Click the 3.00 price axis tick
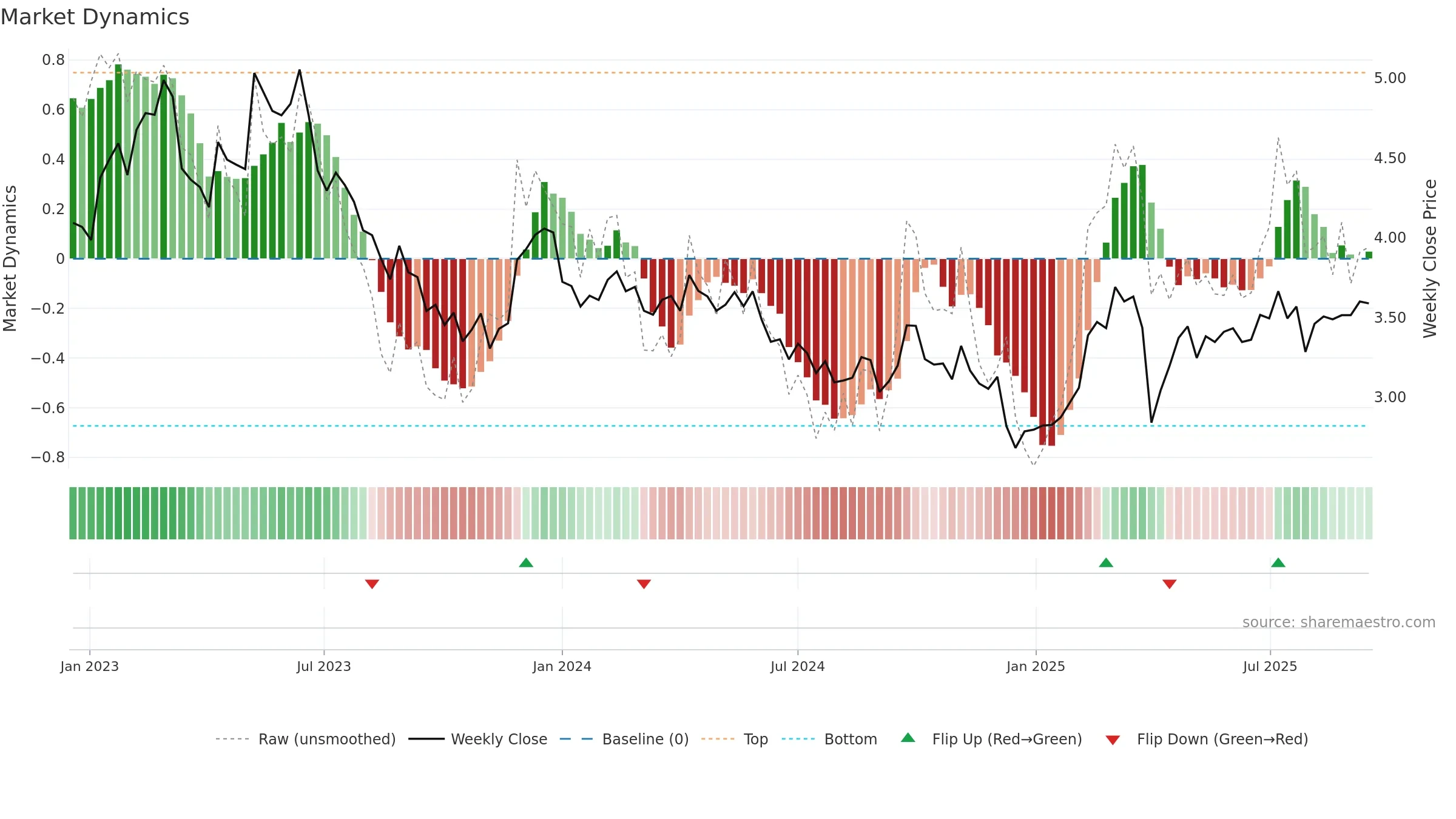The height and width of the screenshot is (819, 1456). point(1390,397)
